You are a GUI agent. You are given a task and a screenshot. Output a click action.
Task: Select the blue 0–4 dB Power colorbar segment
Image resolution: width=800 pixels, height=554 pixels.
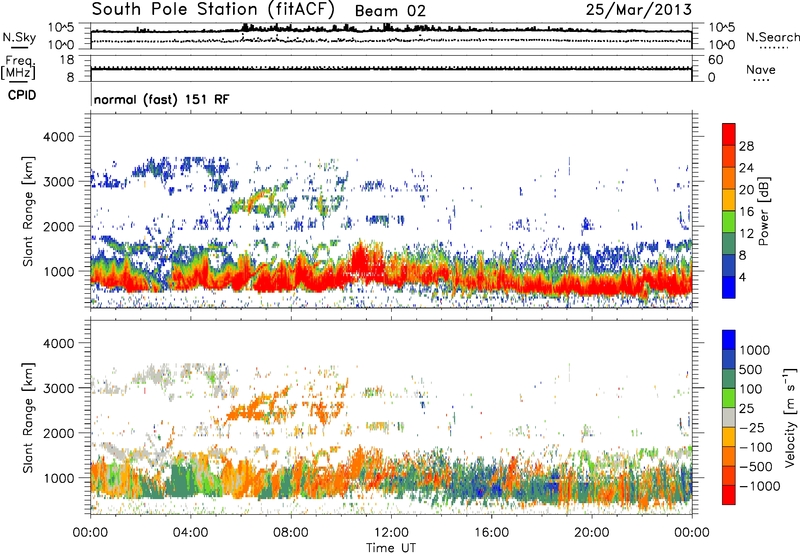[729, 287]
